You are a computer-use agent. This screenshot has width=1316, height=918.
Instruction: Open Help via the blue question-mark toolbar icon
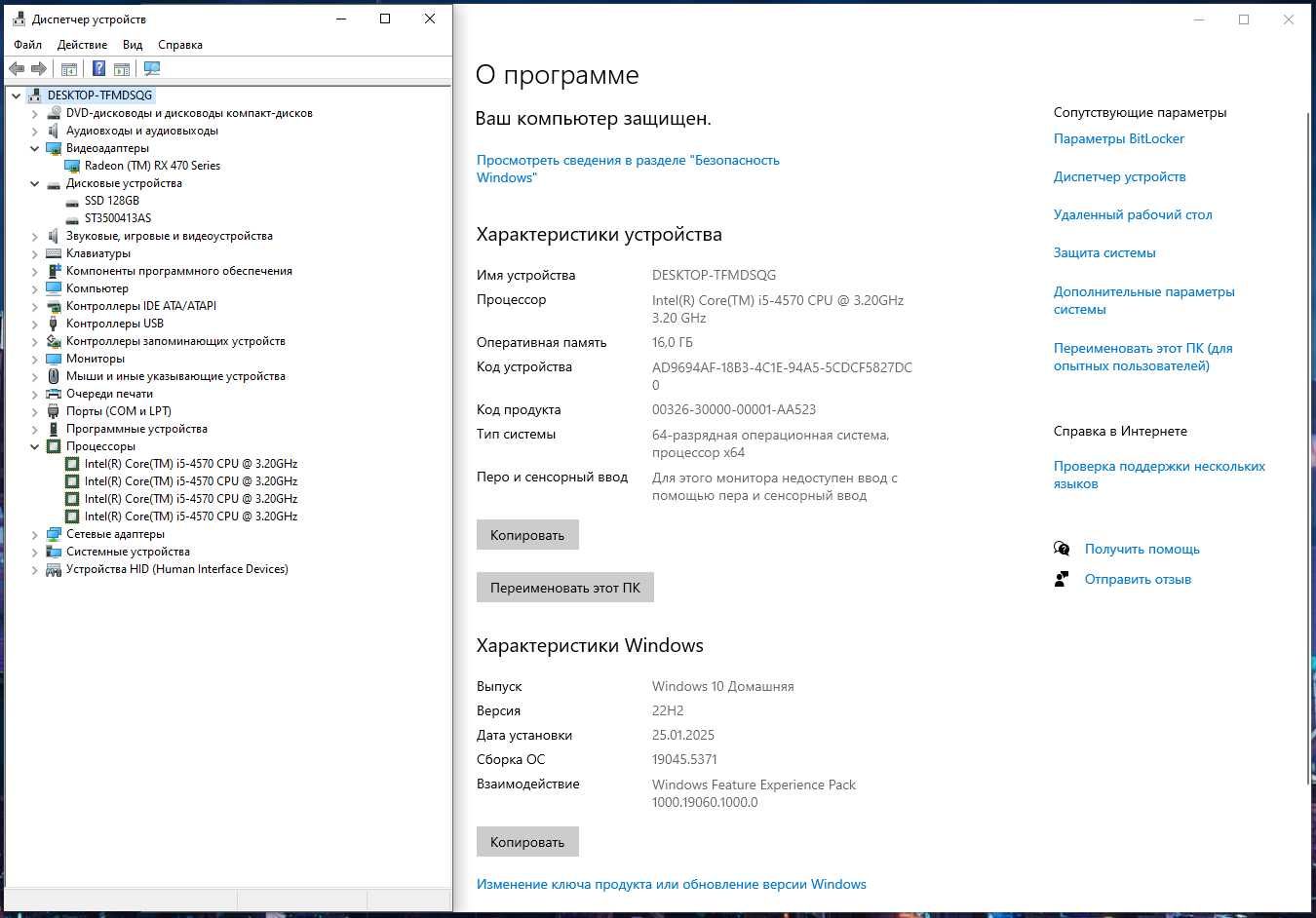point(98,68)
